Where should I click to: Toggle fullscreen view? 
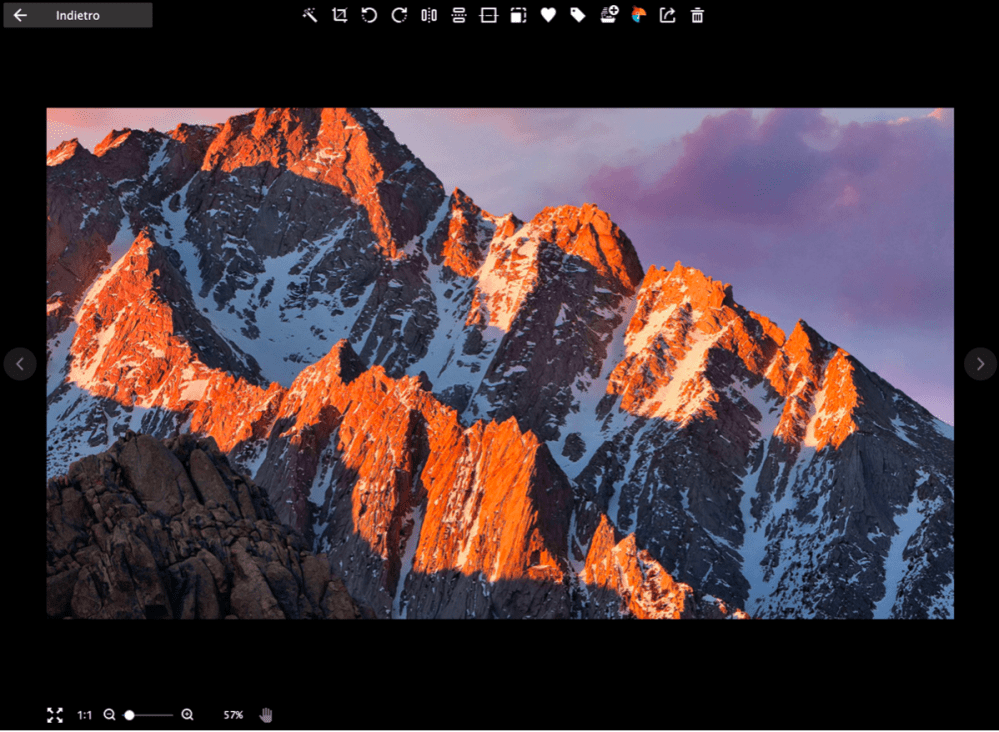[55, 715]
